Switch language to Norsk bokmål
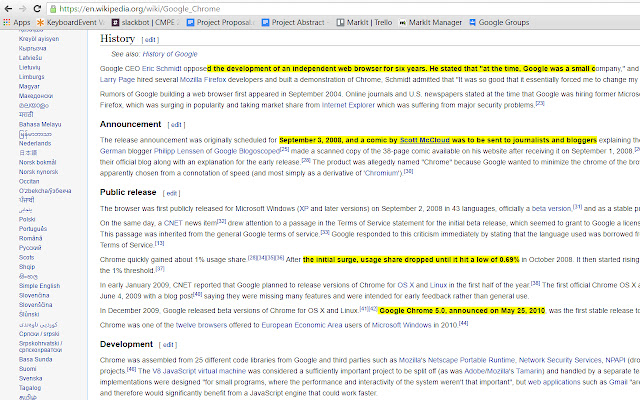 pyautogui.click(x=38, y=162)
